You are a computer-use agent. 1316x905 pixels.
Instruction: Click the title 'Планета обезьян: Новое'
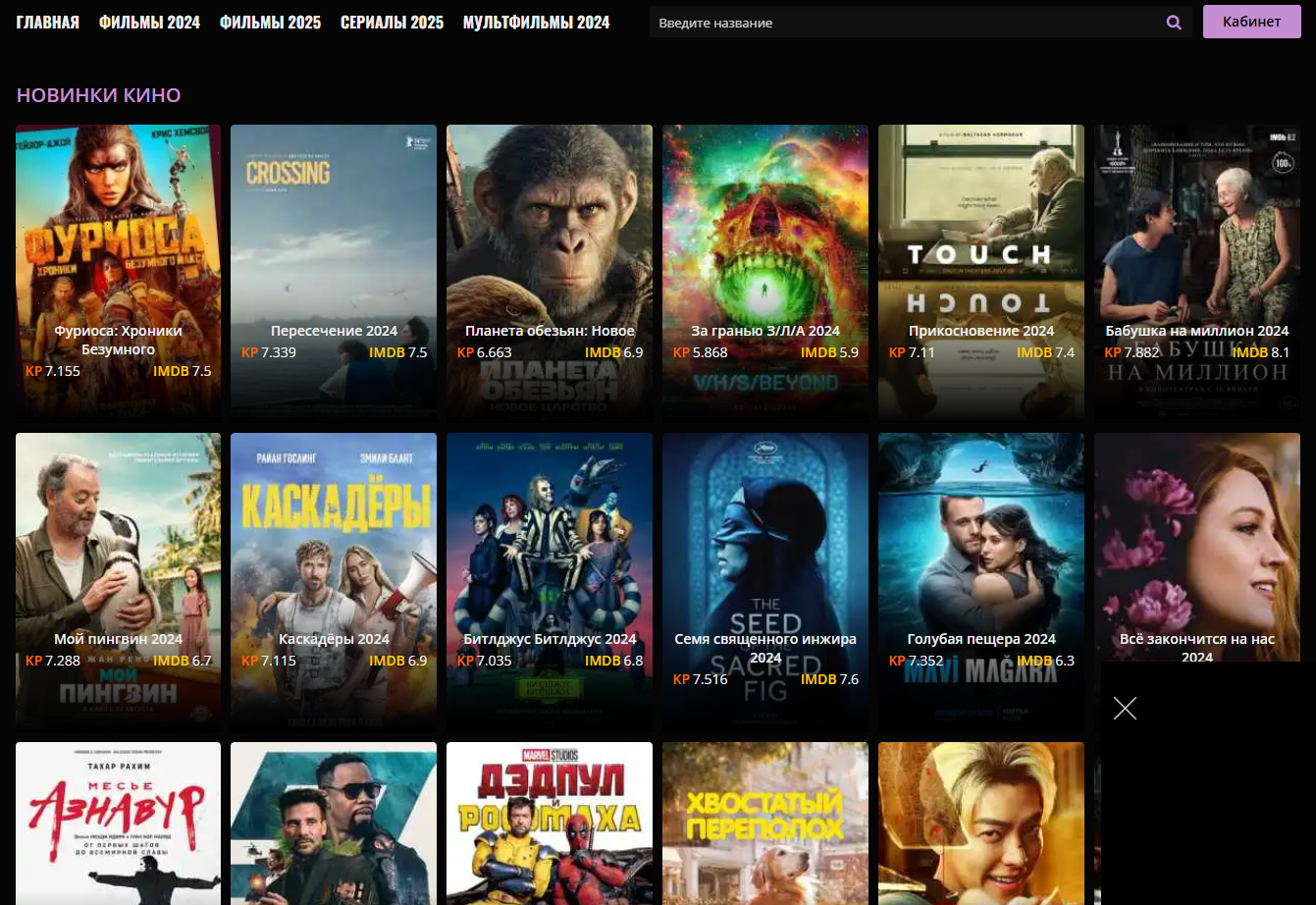(550, 331)
